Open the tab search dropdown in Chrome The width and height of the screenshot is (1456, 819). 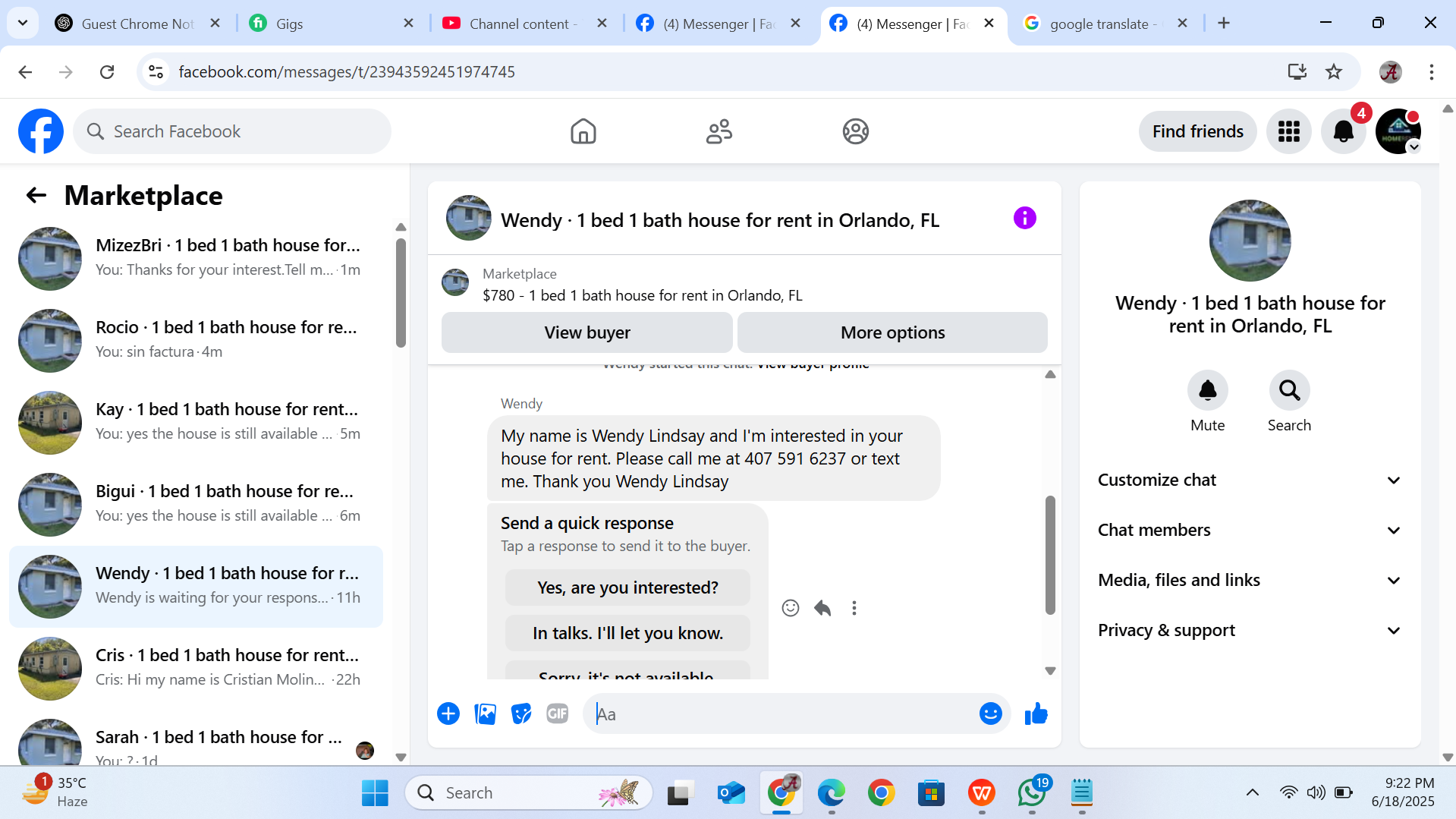23,23
